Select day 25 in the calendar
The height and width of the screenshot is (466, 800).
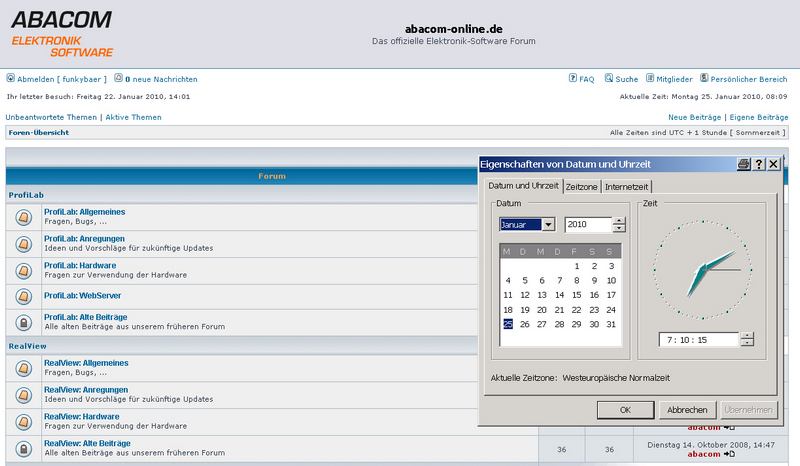pos(508,324)
